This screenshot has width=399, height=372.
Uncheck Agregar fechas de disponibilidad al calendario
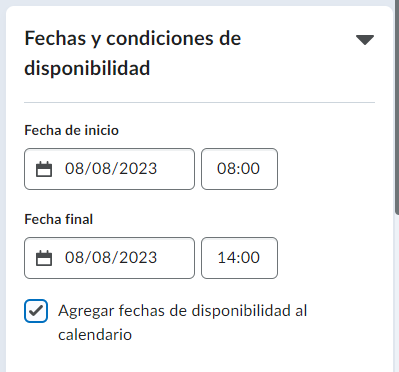point(36,311)
